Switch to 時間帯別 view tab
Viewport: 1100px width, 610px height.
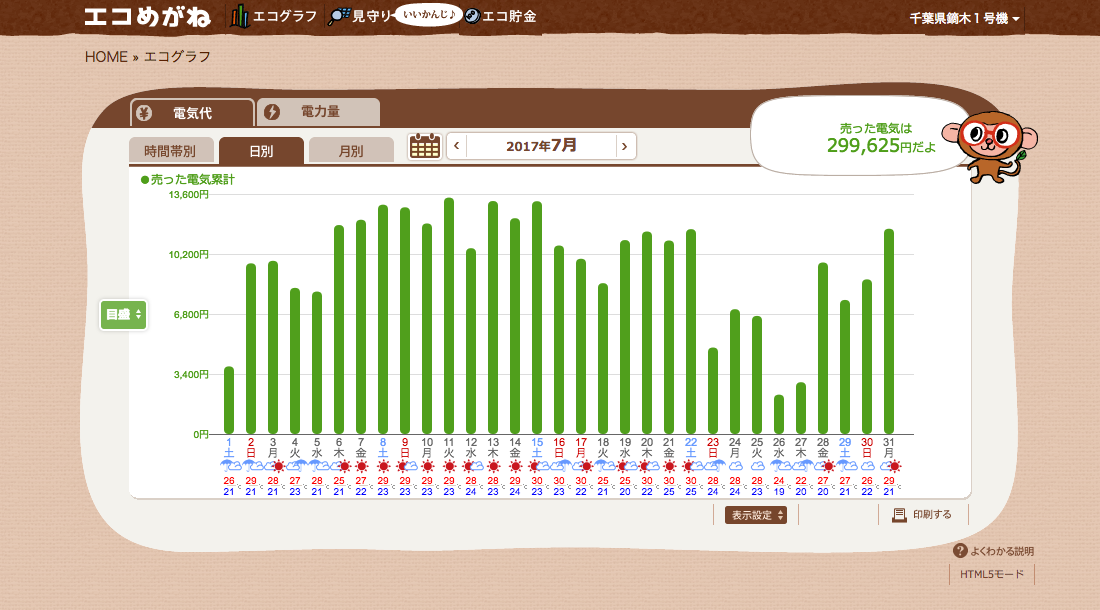(170, 151)
